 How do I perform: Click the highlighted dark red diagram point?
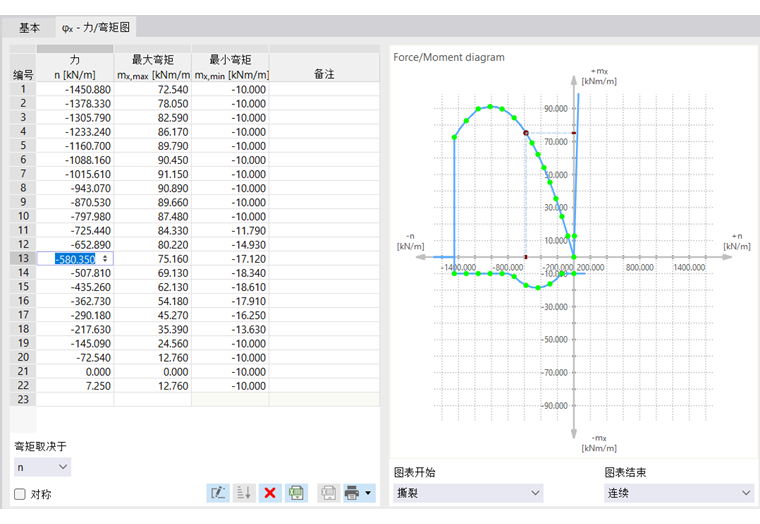pos(526,133)
